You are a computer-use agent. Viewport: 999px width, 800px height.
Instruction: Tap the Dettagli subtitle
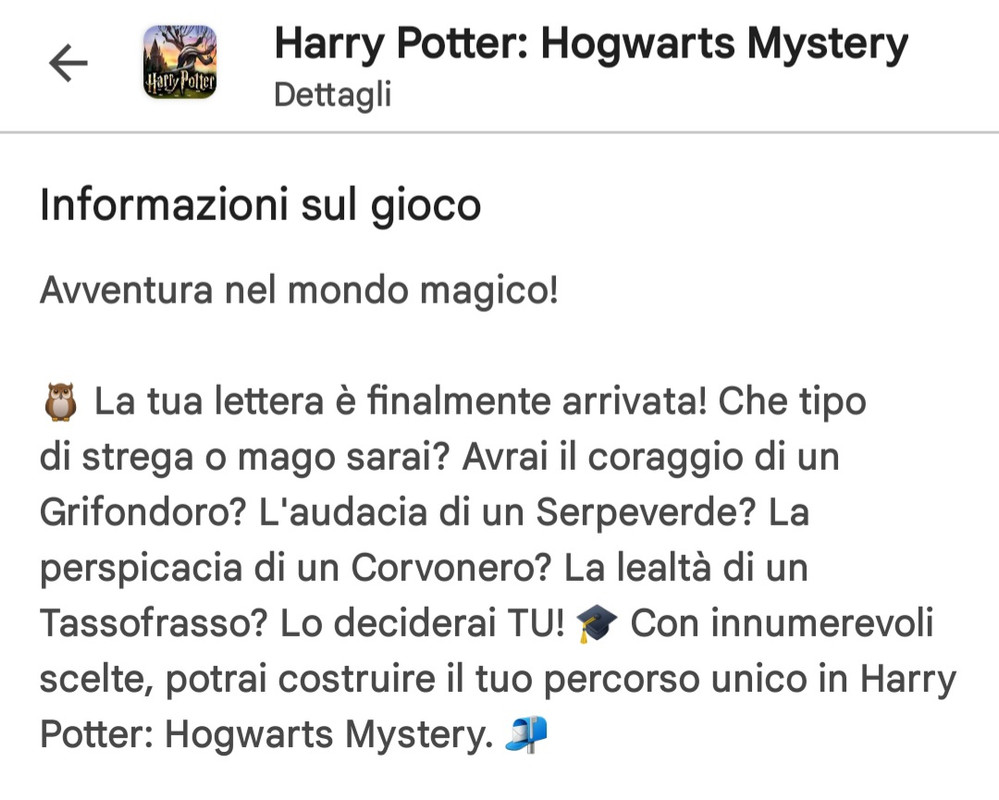(x=333, y=96)
